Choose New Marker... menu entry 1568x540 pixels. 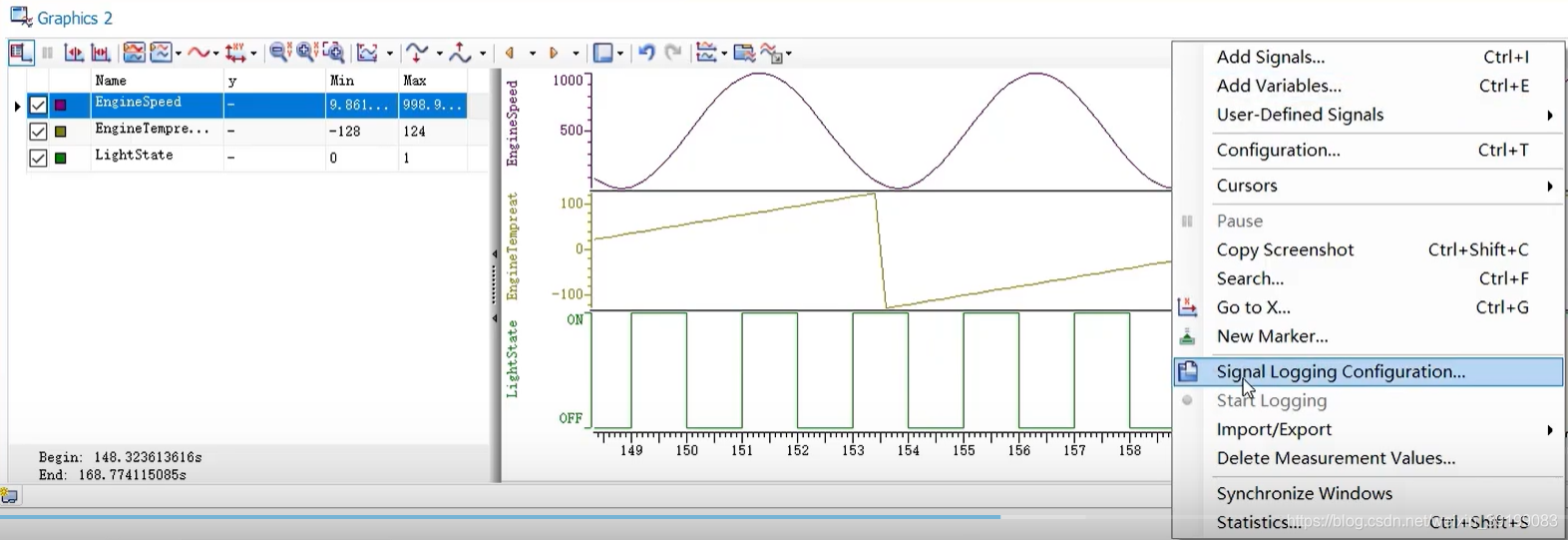tap(1368, 336)
